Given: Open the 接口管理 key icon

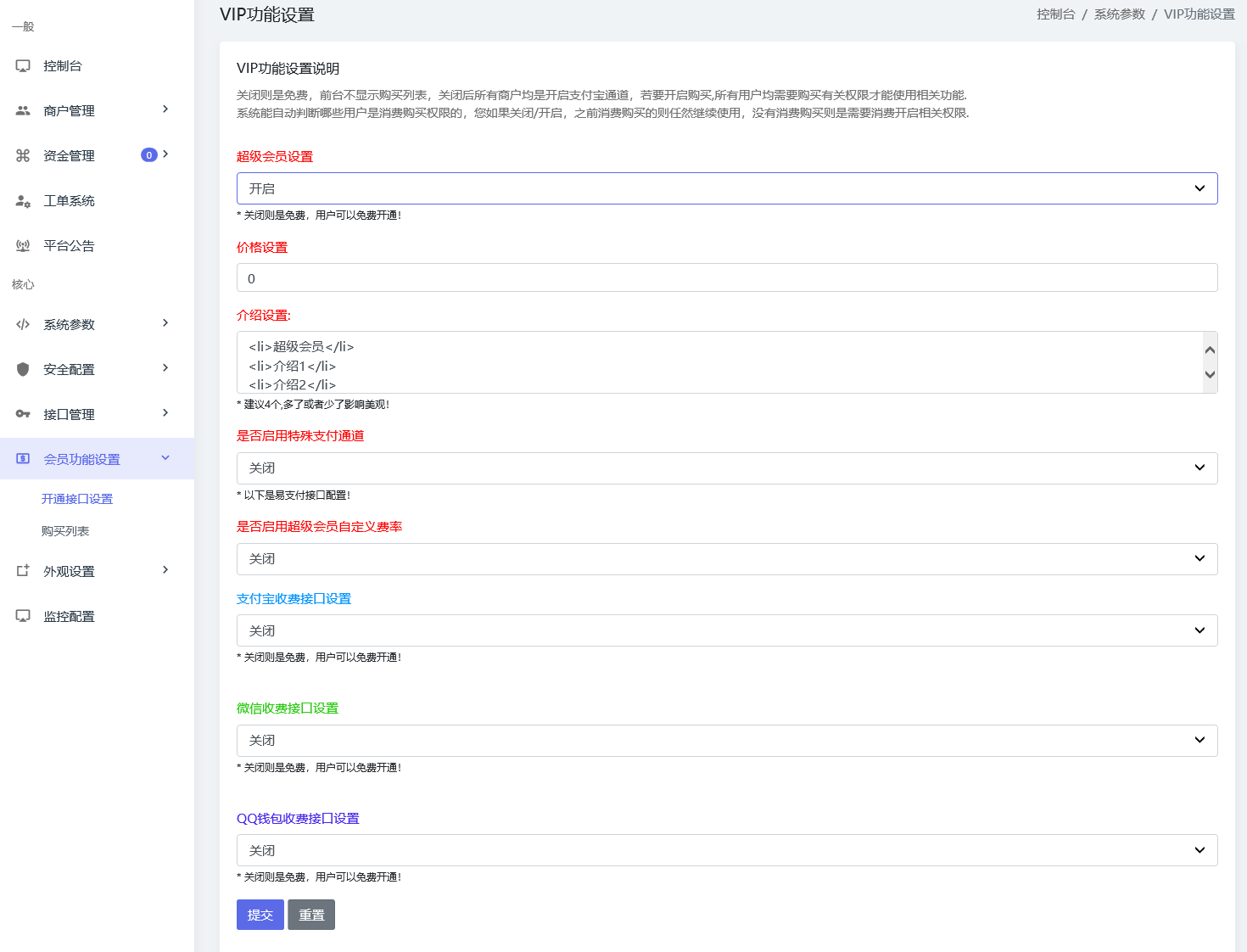Looking at the screenshot, I should 22,413.
